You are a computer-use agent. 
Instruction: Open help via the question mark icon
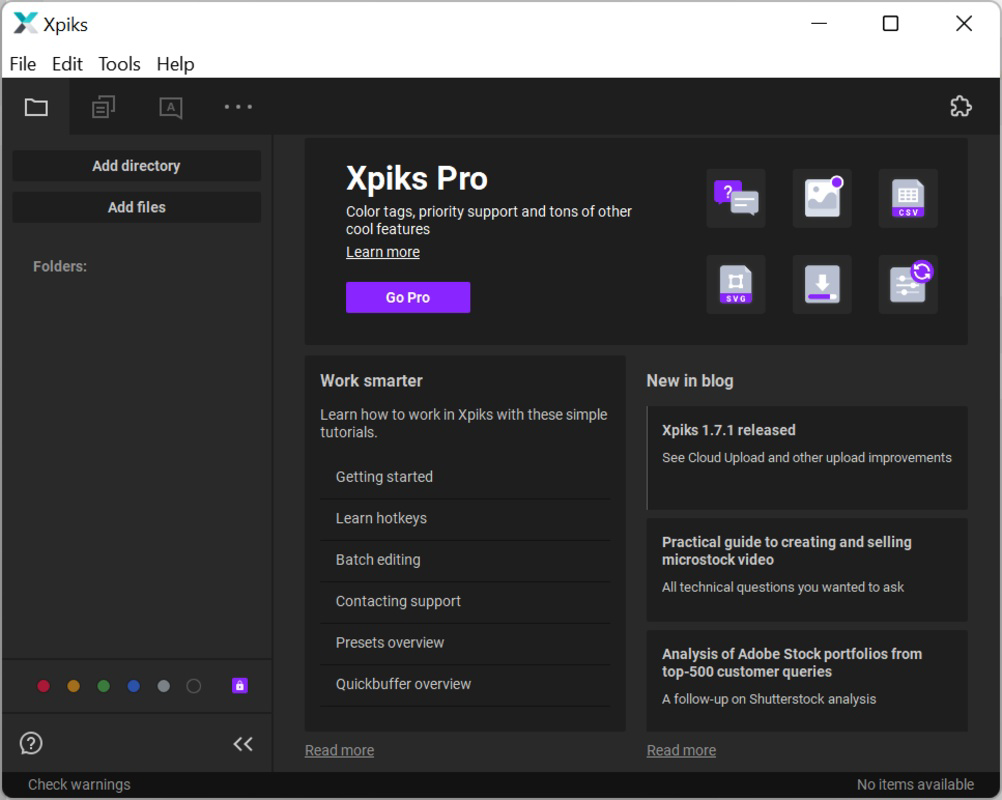[x=31, y=743]
